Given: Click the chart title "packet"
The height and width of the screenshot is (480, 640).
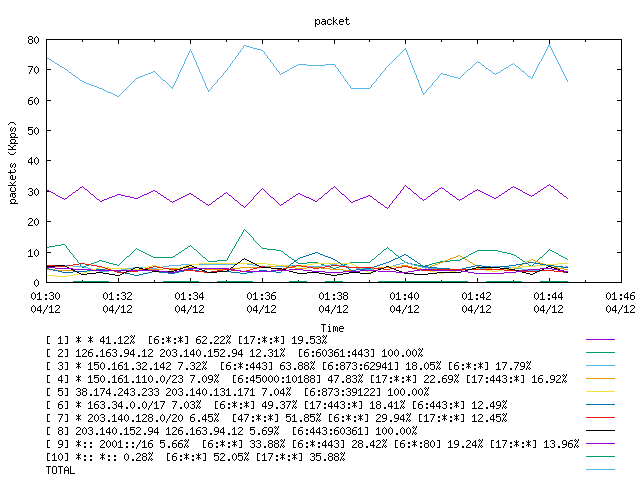Looking at the screenshot, I should pos(332,22).
